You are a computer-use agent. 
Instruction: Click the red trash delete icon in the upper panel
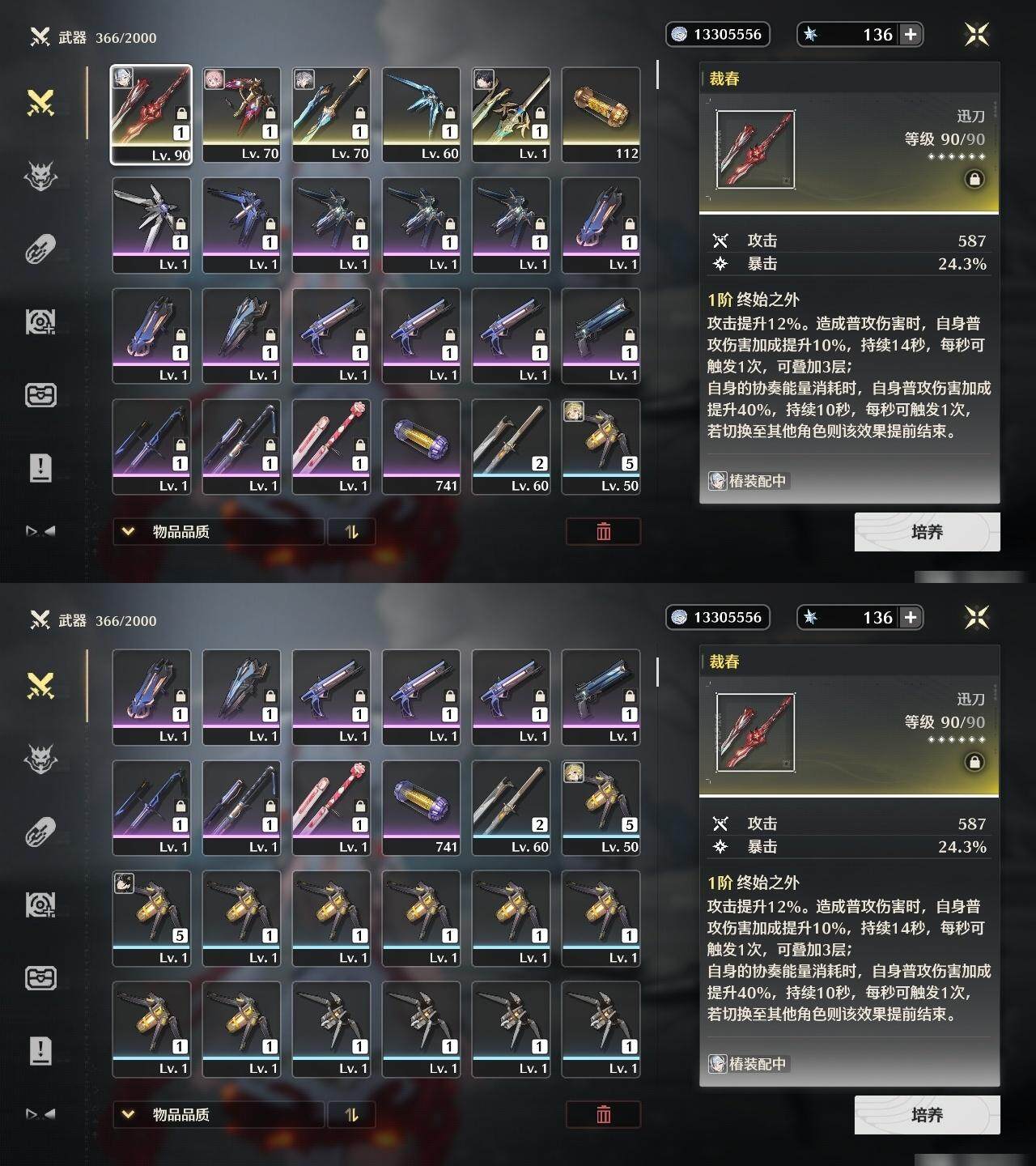click(x=603, y=531)
